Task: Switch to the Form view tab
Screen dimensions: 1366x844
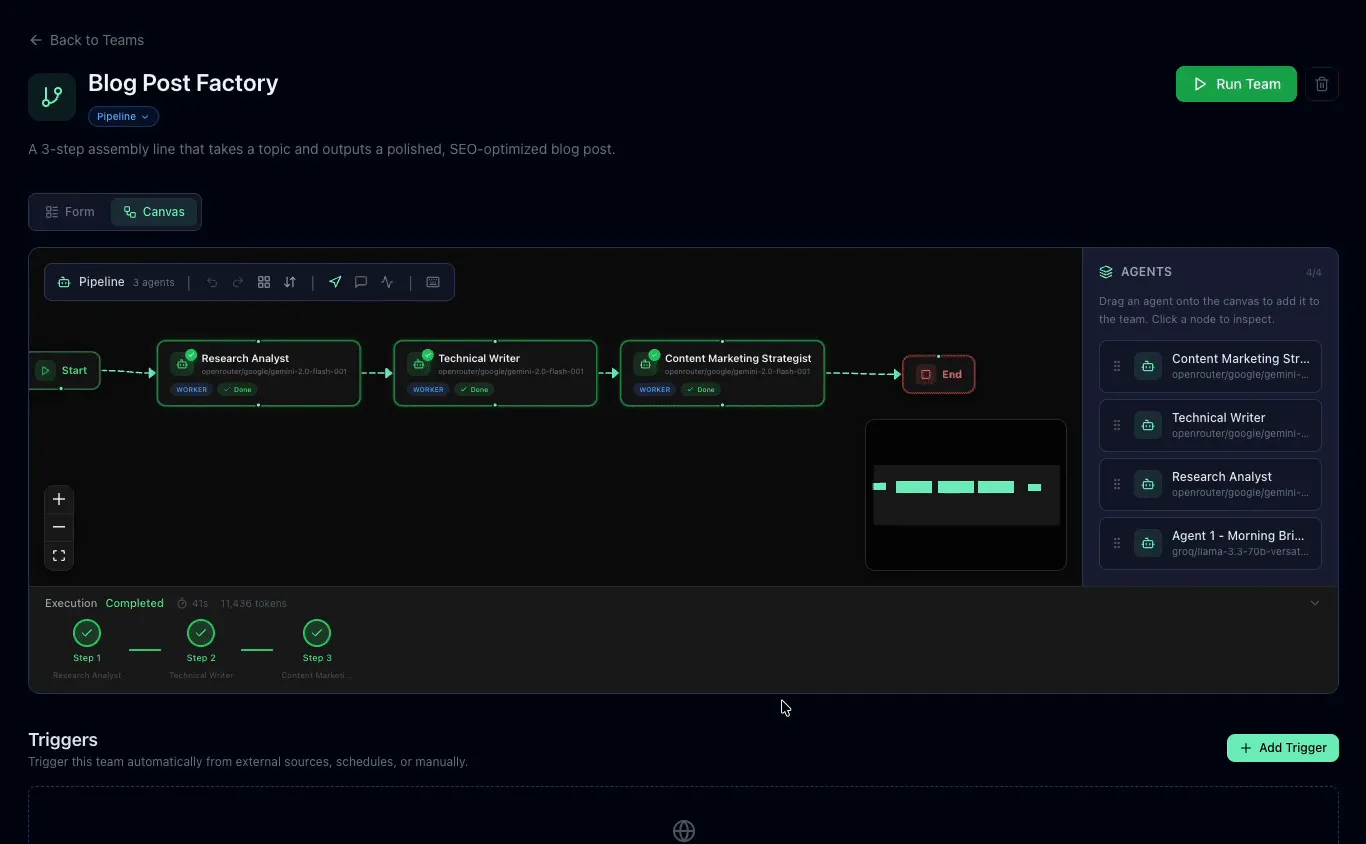Action: pyautogui.click(x=70, y=212)
